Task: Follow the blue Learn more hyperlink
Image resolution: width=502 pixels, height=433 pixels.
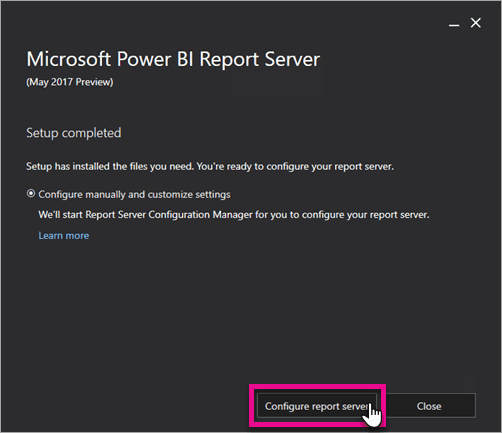Action: [64, 235]
